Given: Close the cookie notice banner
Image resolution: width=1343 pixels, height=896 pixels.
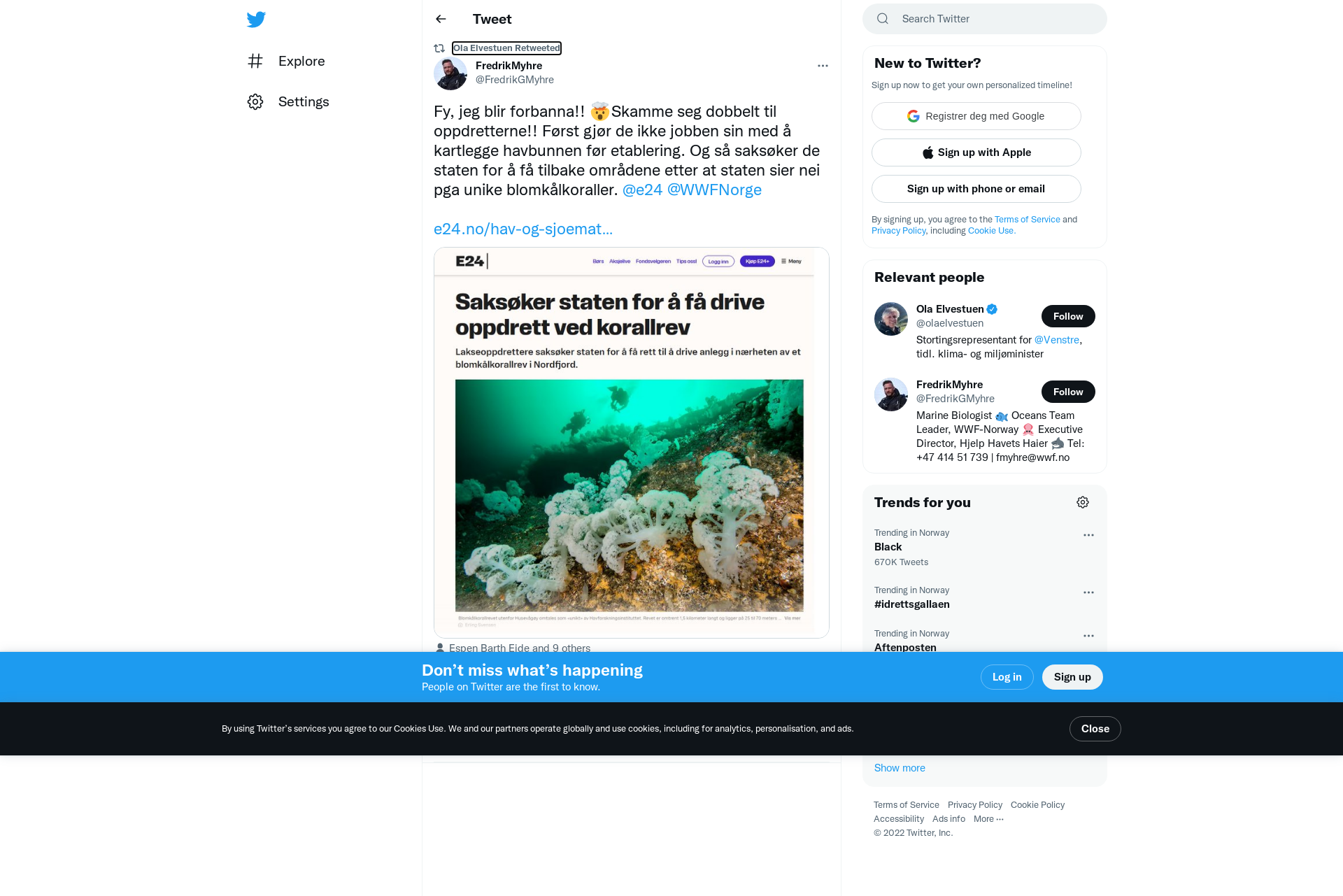Looking at the screenshot, I should 1095,729.
